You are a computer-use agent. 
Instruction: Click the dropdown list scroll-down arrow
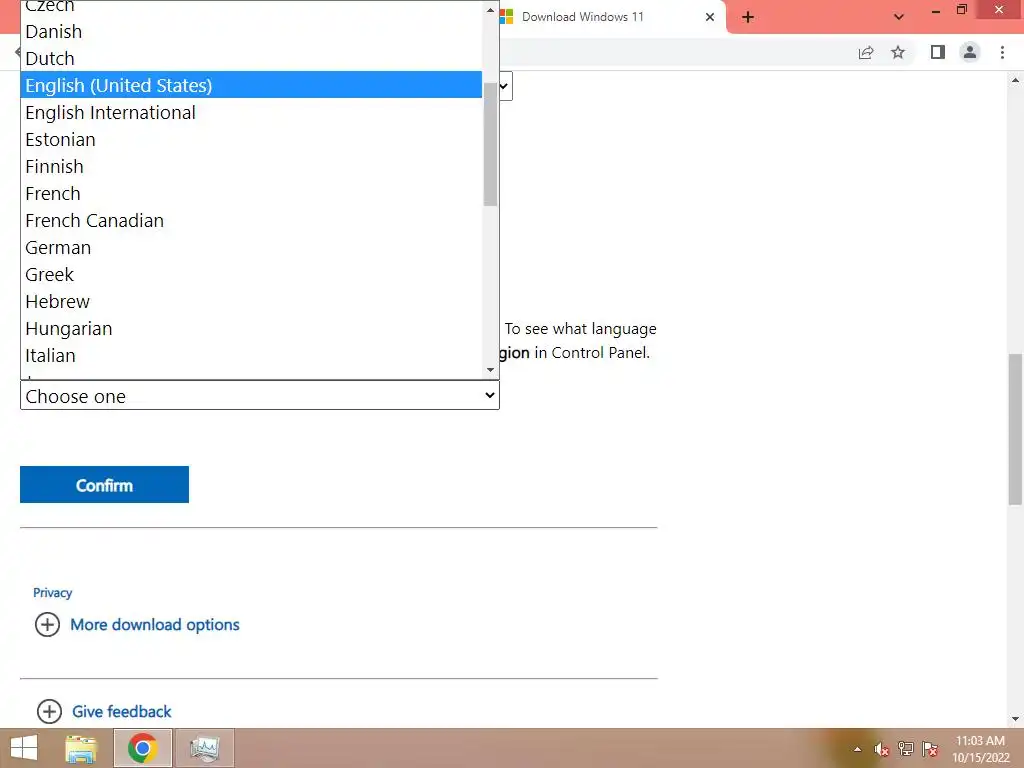pos(490,370)
